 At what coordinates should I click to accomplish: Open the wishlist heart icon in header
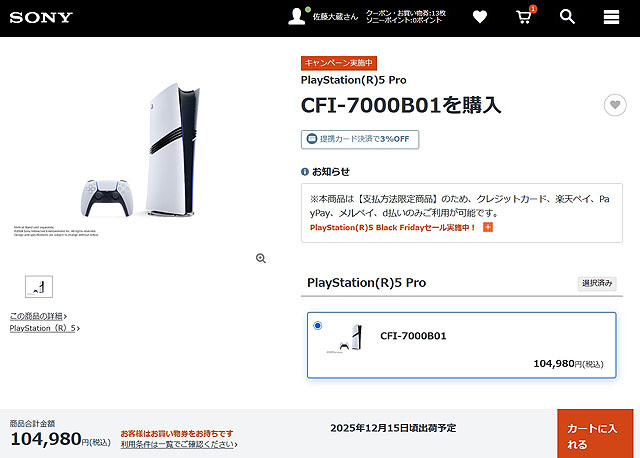[480, 17]
